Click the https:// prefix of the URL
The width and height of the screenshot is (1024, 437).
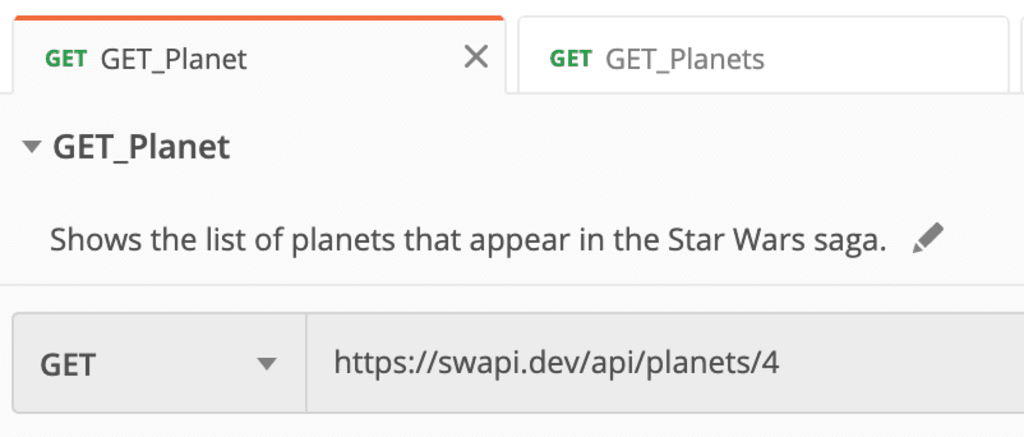pos(370,362)
